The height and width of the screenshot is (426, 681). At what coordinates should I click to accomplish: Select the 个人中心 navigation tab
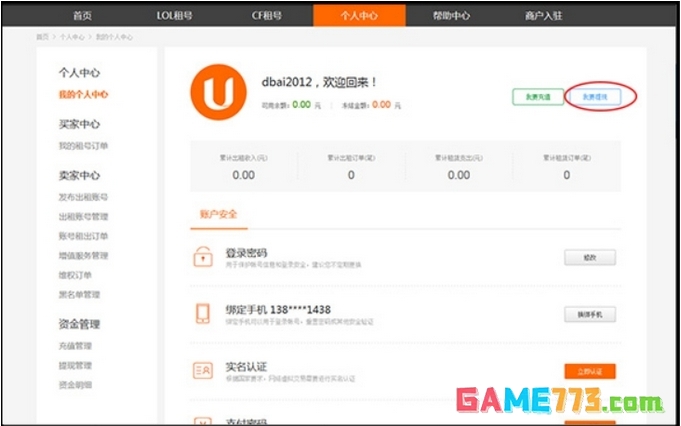click(359, 16)
